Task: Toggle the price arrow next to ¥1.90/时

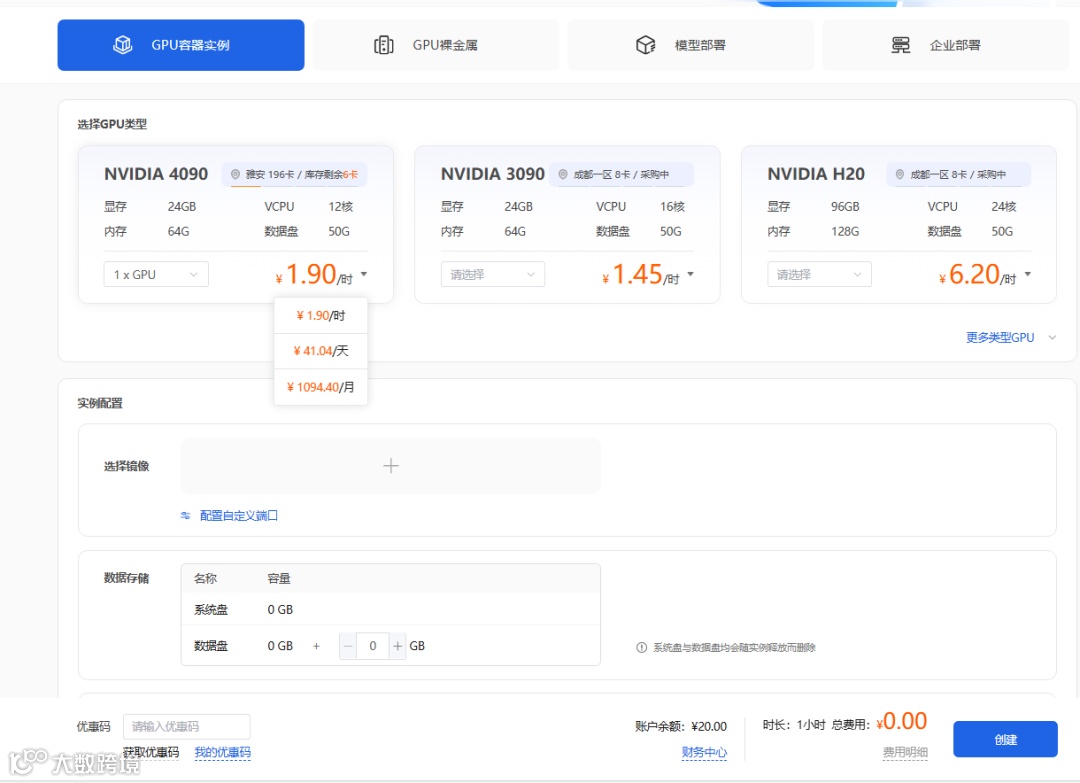Action: [x=364, y=274]
